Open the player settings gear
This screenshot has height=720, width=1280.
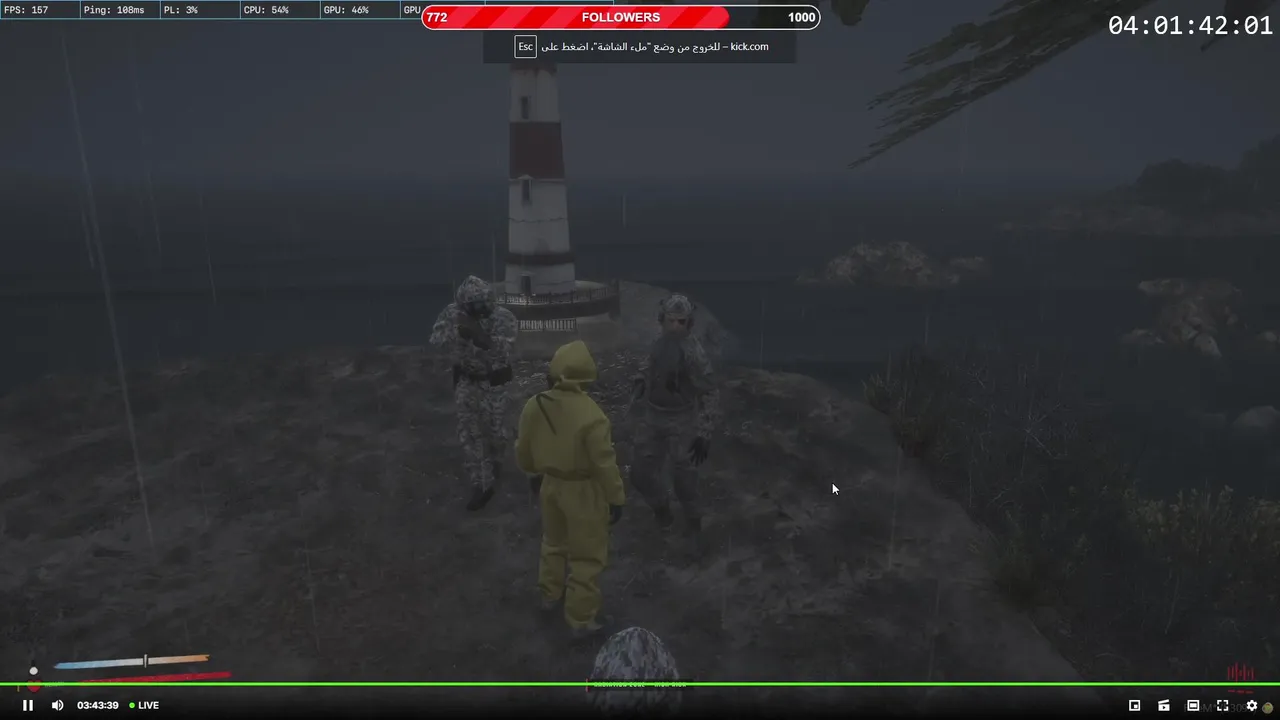(1251, 705)
